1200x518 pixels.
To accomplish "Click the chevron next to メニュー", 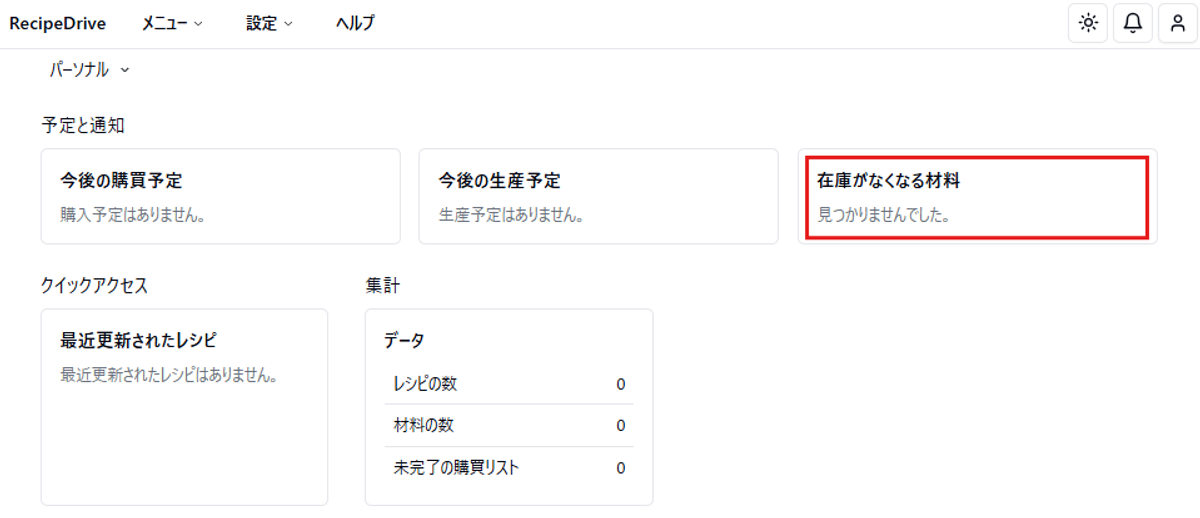I will (198, 24).
